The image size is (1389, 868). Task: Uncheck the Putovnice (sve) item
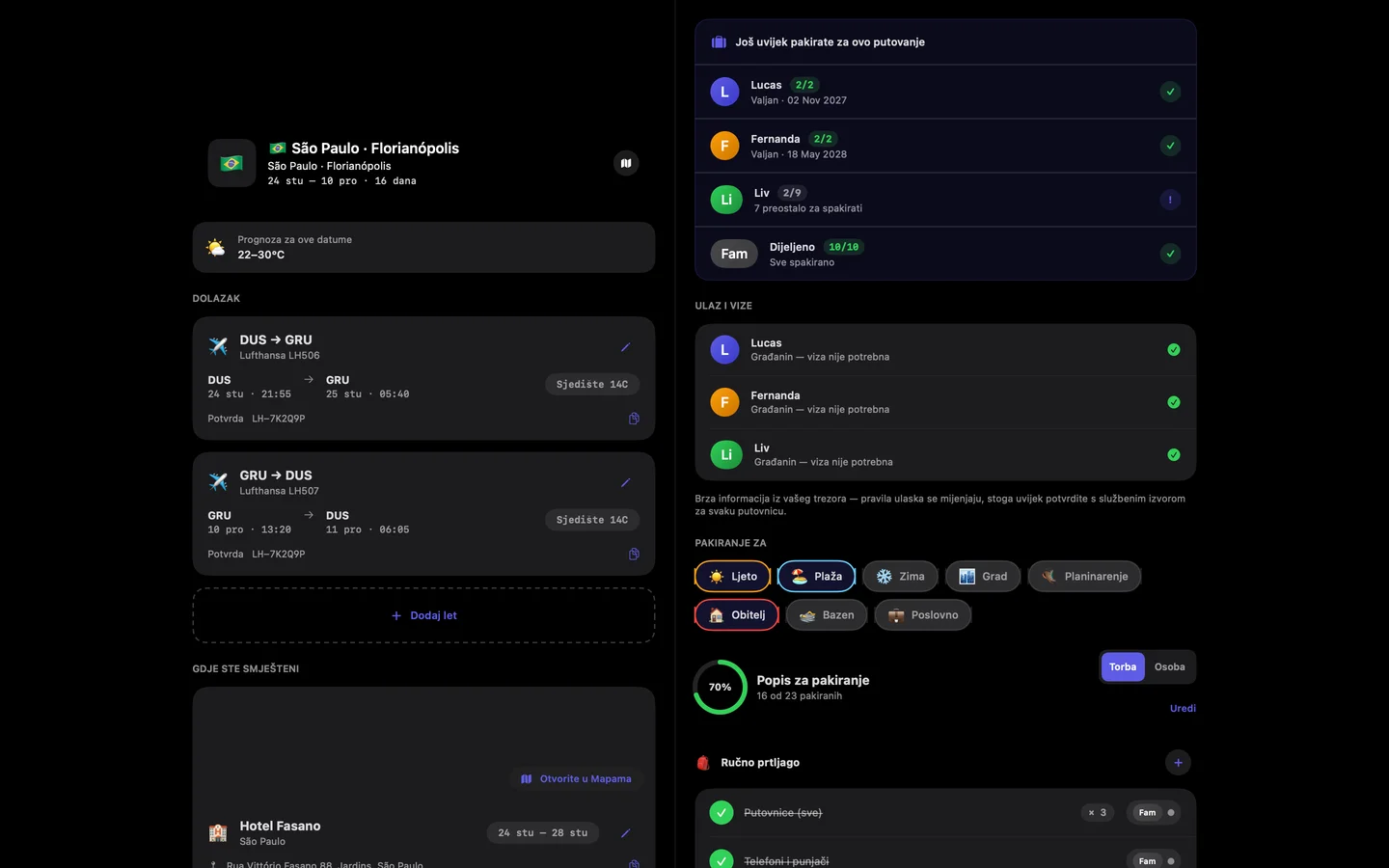722,813
